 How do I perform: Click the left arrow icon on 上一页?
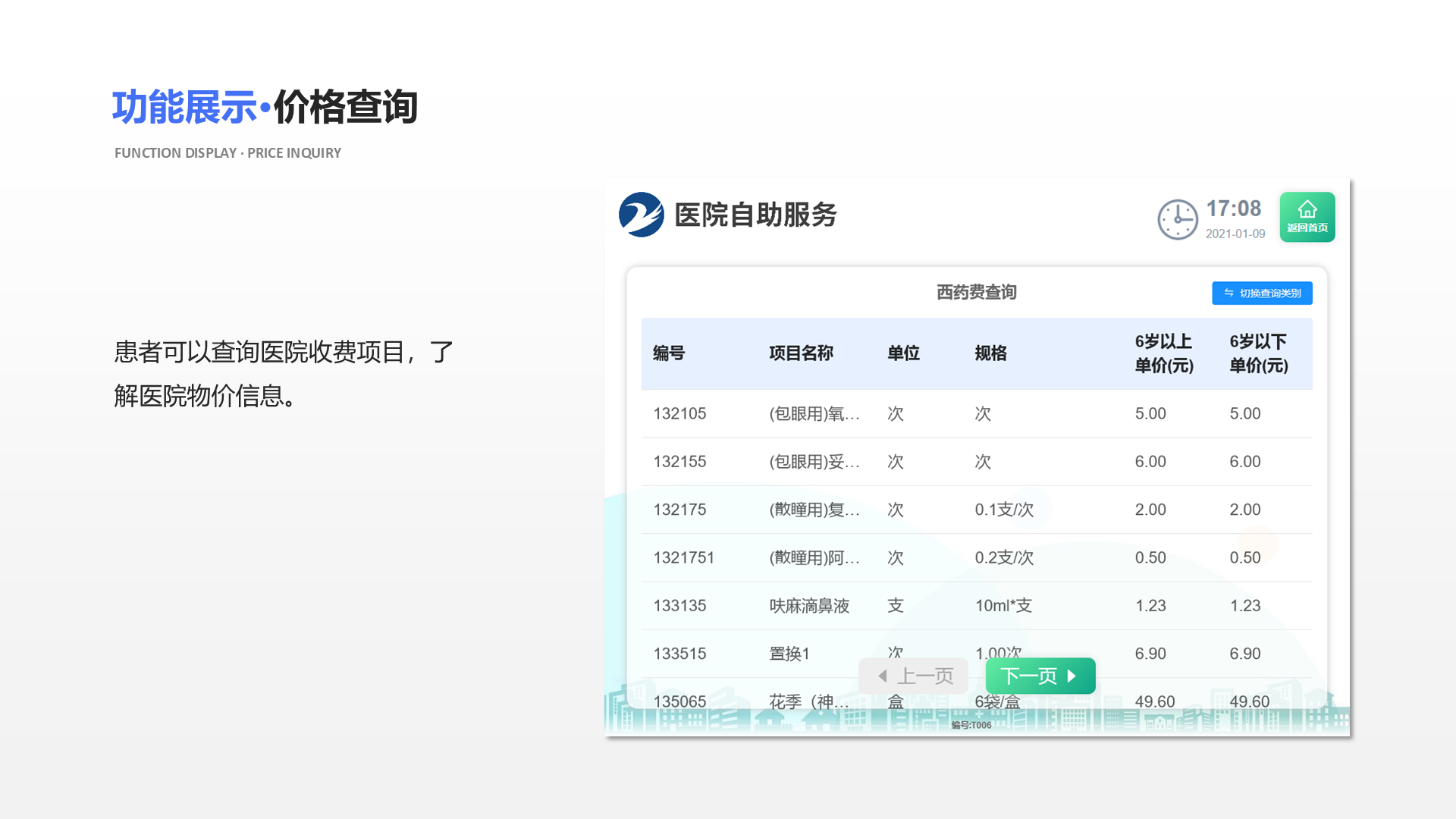tap(882, 676)
